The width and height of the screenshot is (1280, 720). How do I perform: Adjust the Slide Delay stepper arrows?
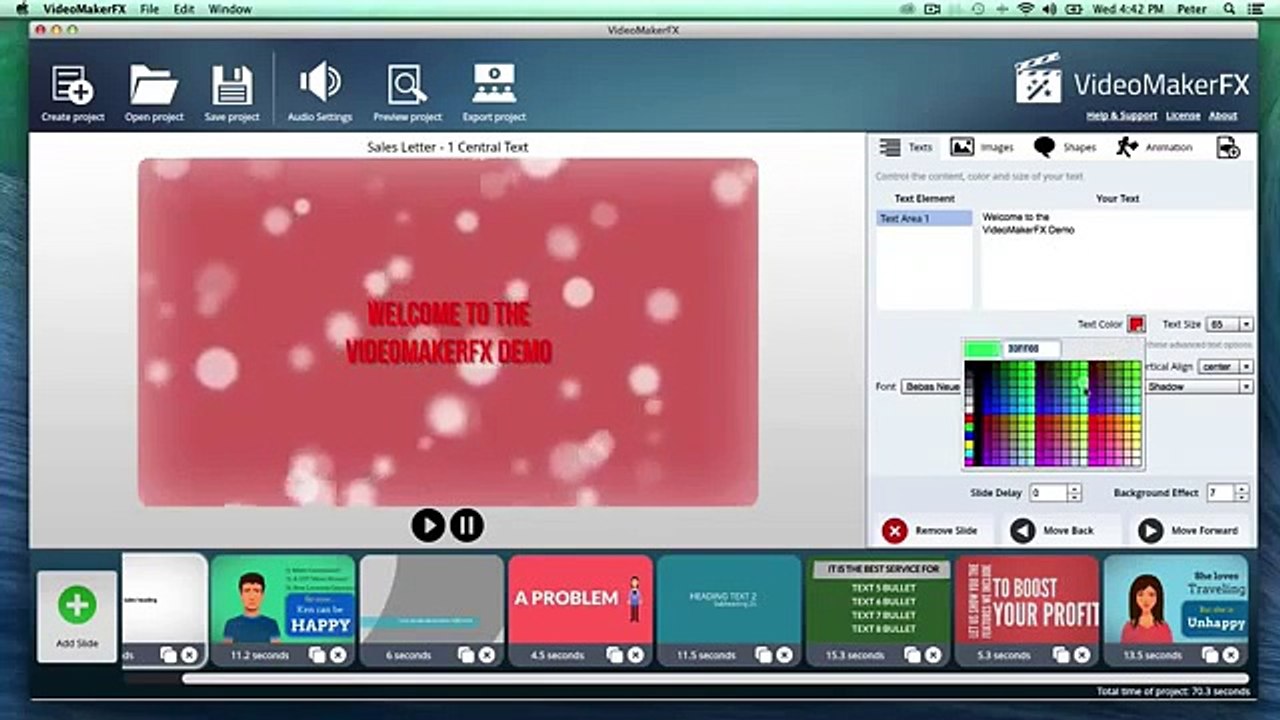click(1074, 493)
